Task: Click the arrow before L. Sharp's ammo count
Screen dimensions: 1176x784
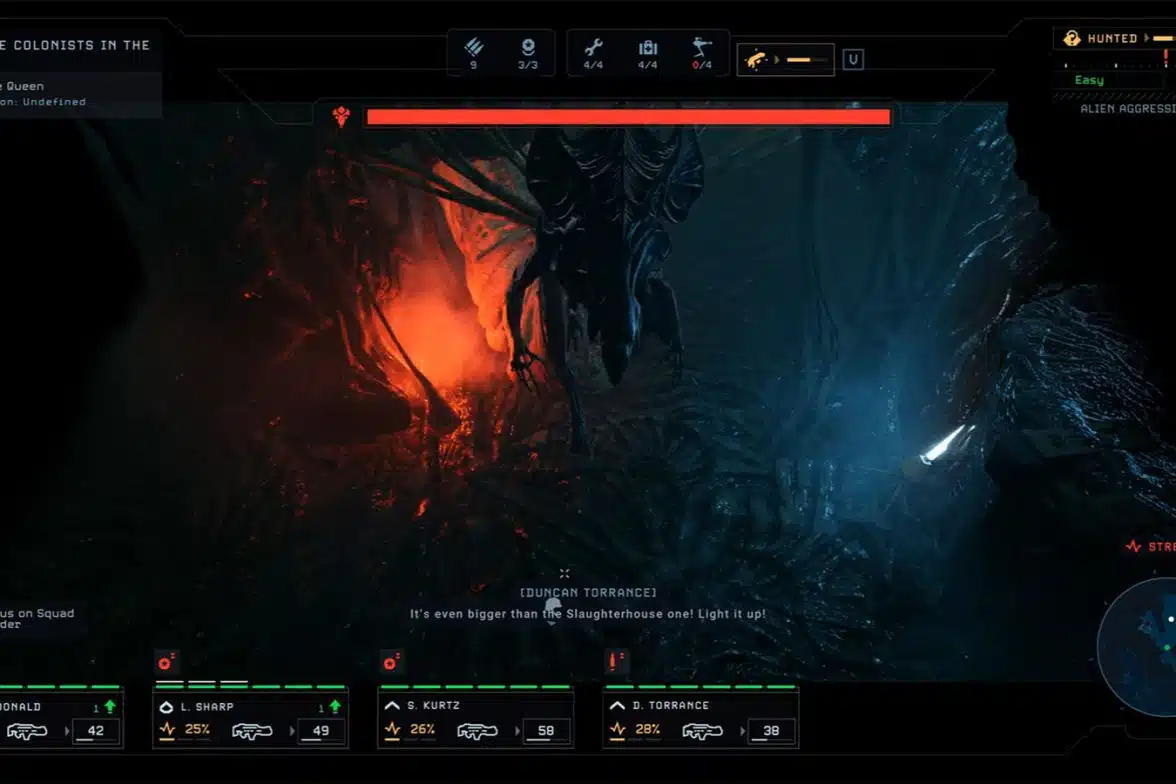Action: pyautogui.click(x=292, y=731)
